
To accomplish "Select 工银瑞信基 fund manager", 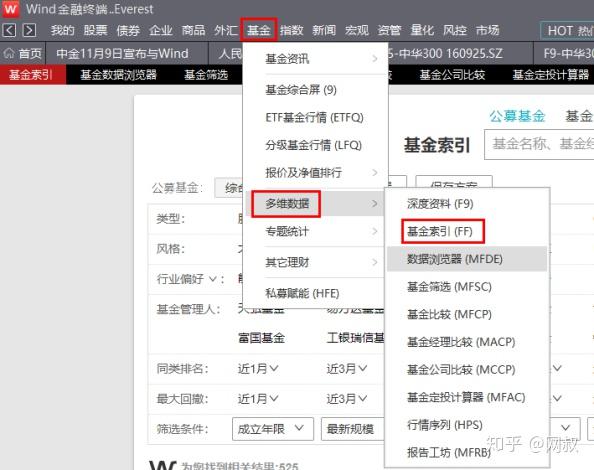I will 355,338.
